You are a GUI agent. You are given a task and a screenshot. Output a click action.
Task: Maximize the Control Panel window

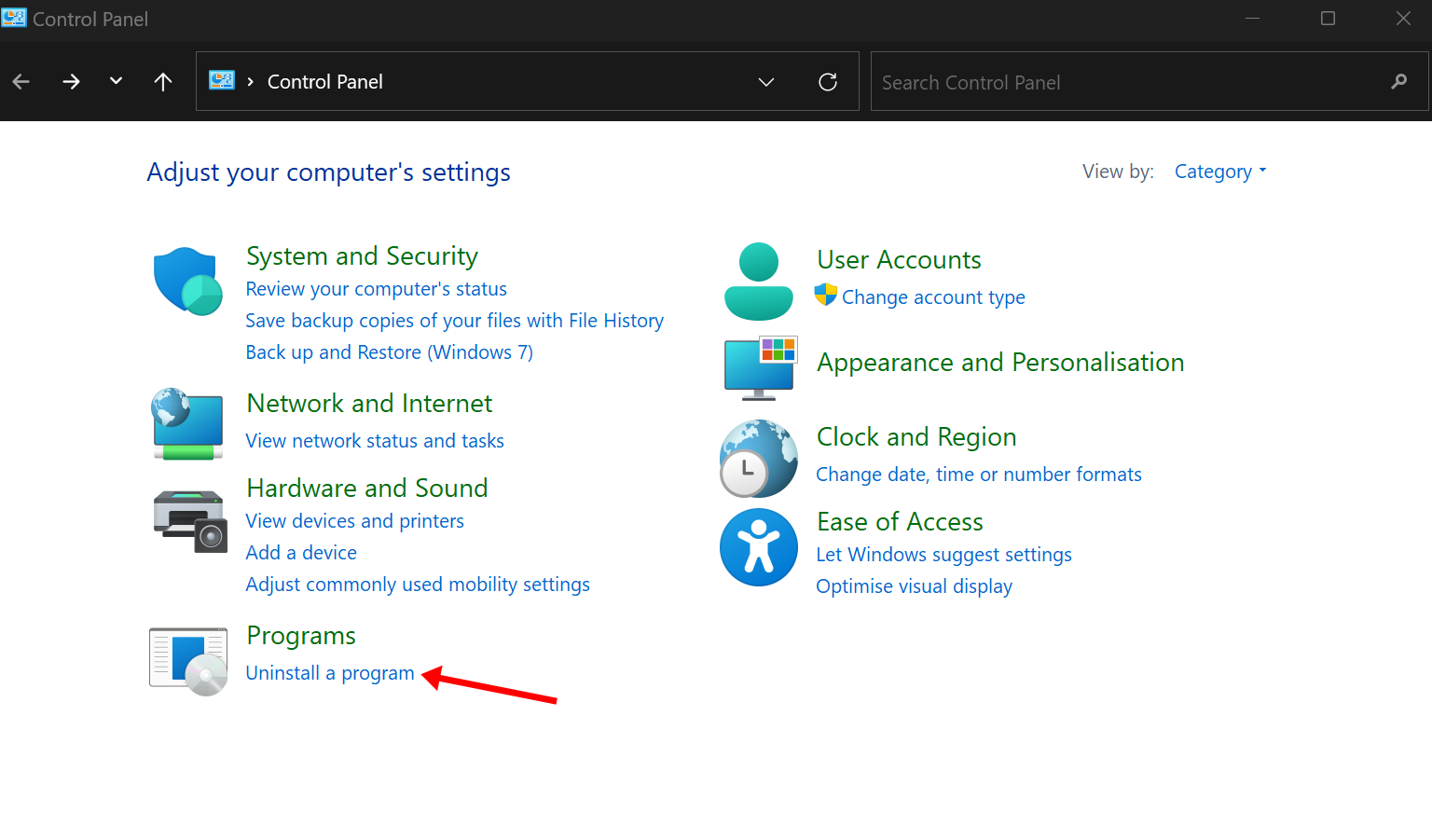pyautogui.click(x=1329, y=19)
